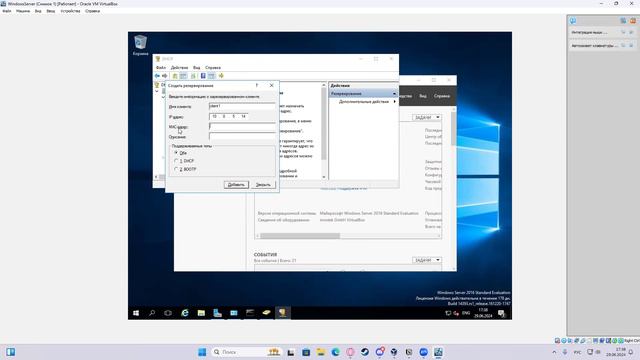Open 'Файл' menu in DHCP window
Viewport: 640px width, 360px height.
click(161, 68)
